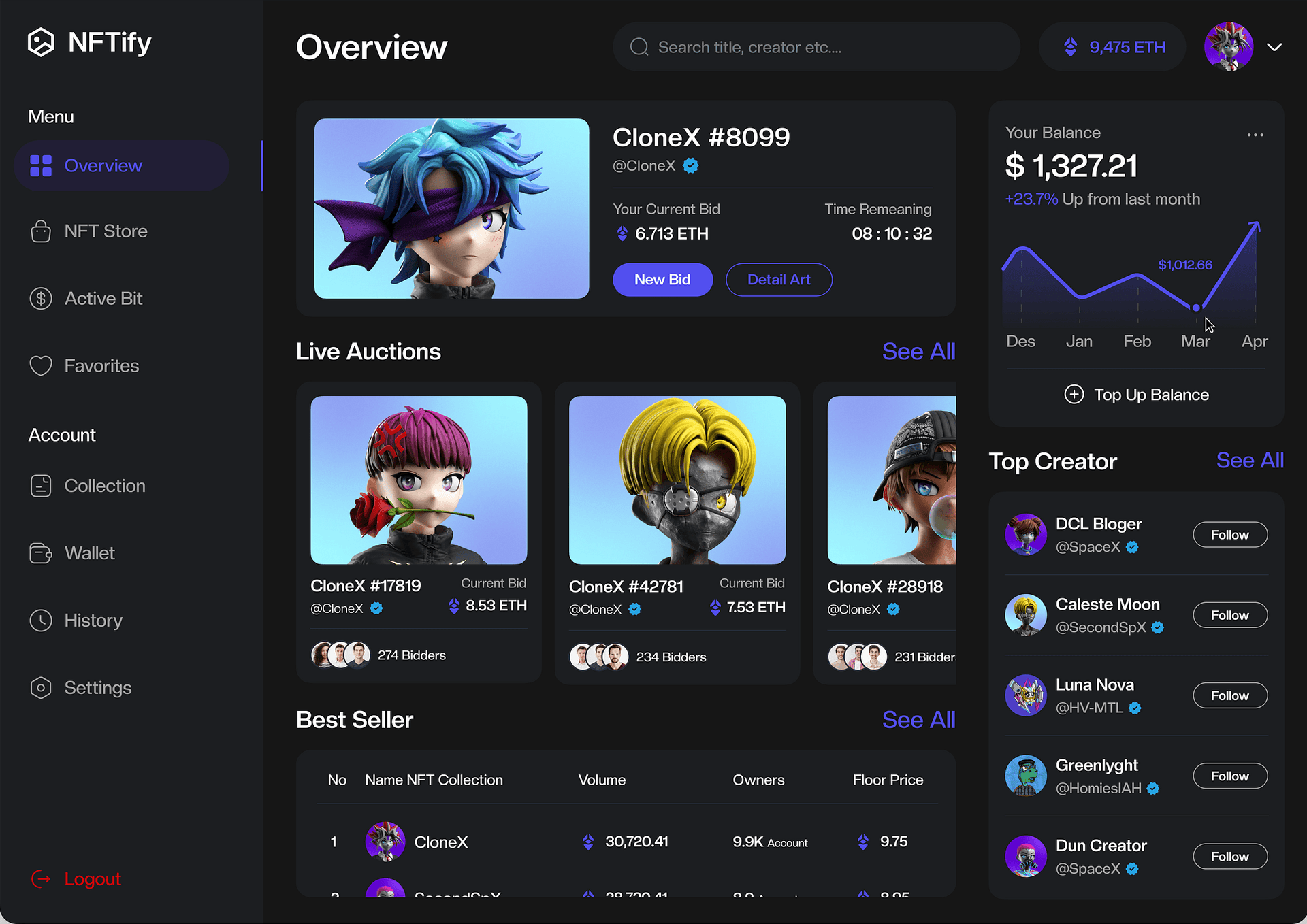Click the Logout arrow icon
The width and height of the screenshot is (1307, 924).
(x=41, y=879)
